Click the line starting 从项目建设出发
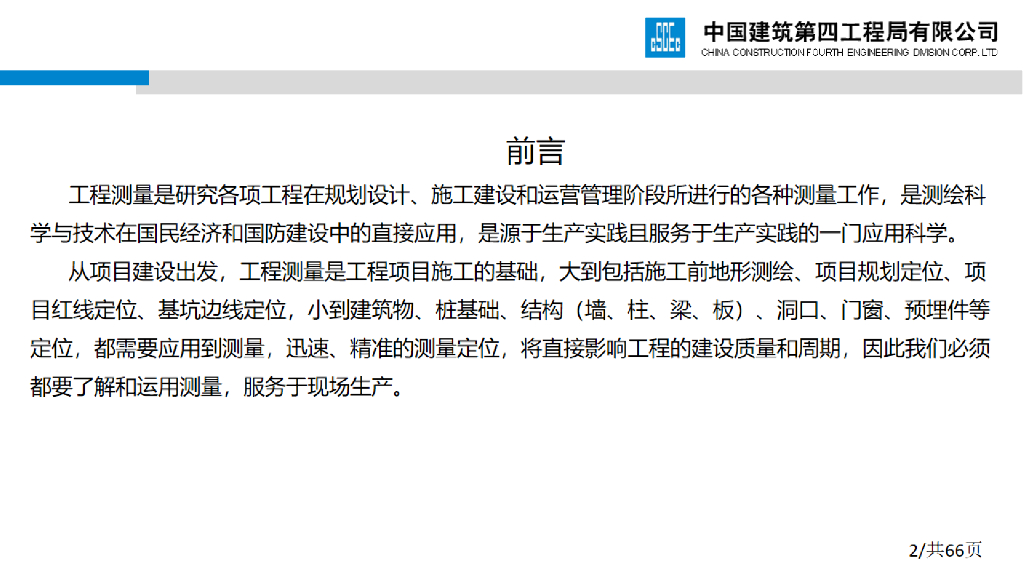The height and width of the screenshot is (576, 1024). (527, 272)
